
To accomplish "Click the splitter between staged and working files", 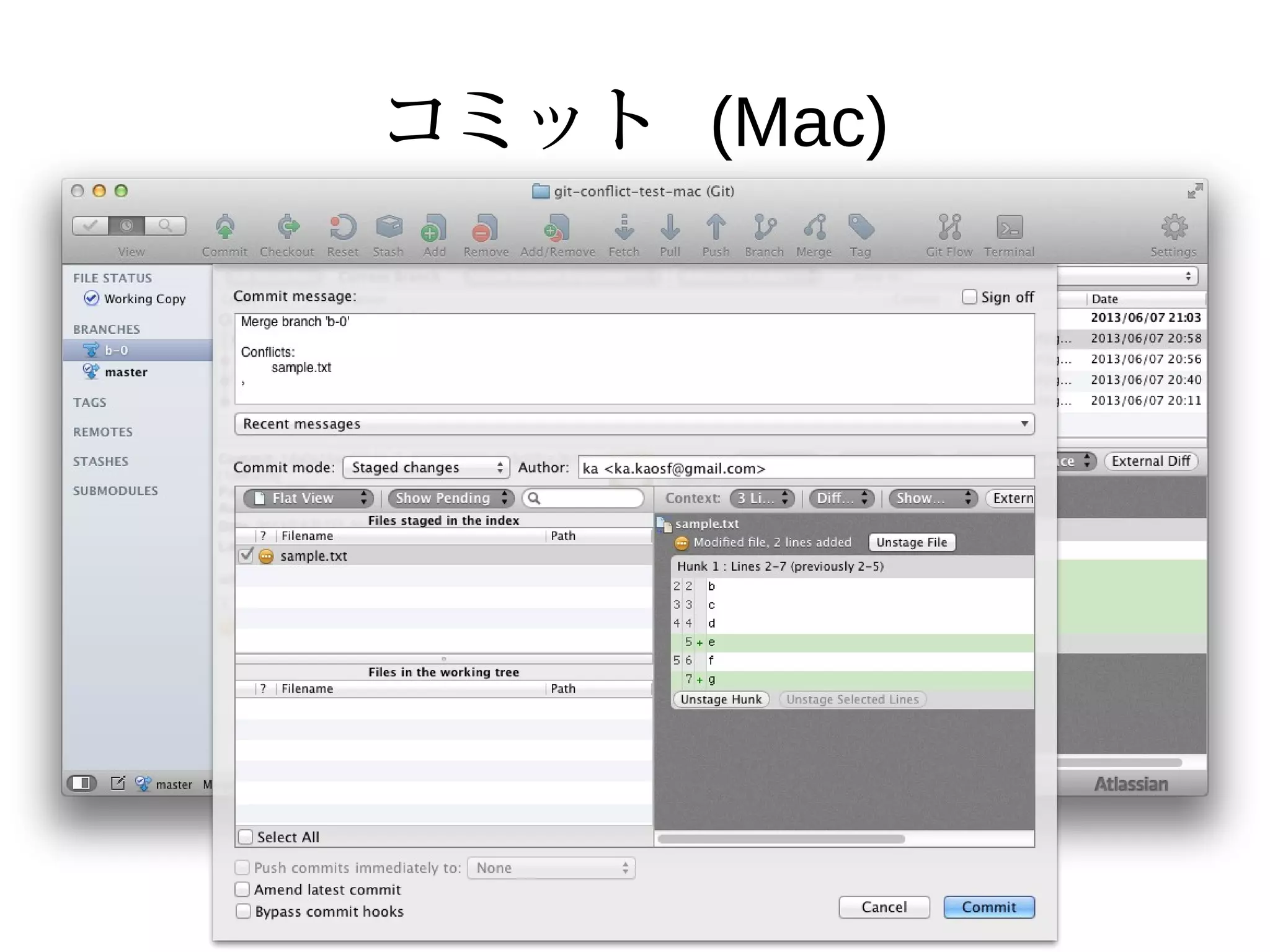I will coord(443,659).
